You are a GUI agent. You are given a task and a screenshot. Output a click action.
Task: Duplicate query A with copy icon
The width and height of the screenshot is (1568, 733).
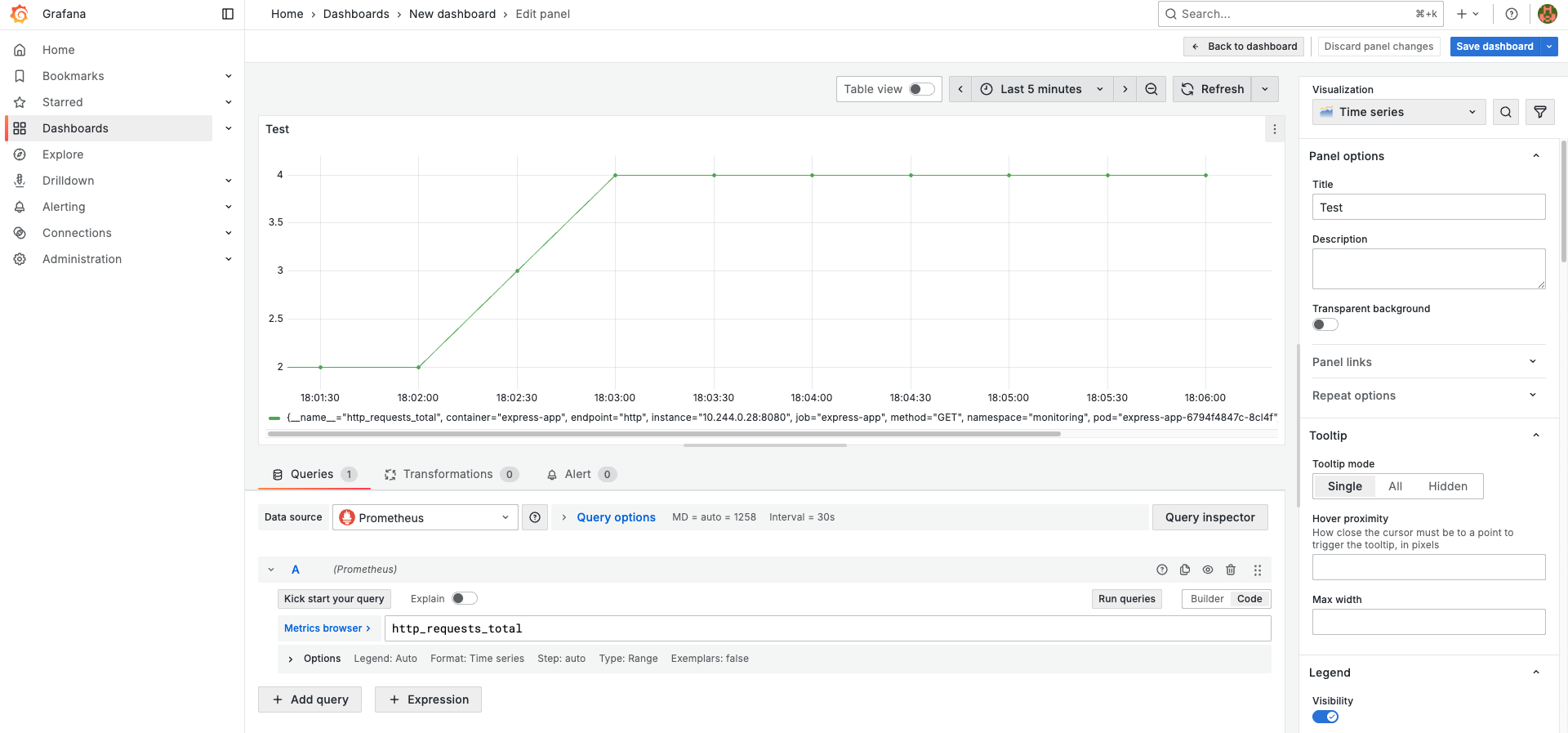click(1185, 570)
